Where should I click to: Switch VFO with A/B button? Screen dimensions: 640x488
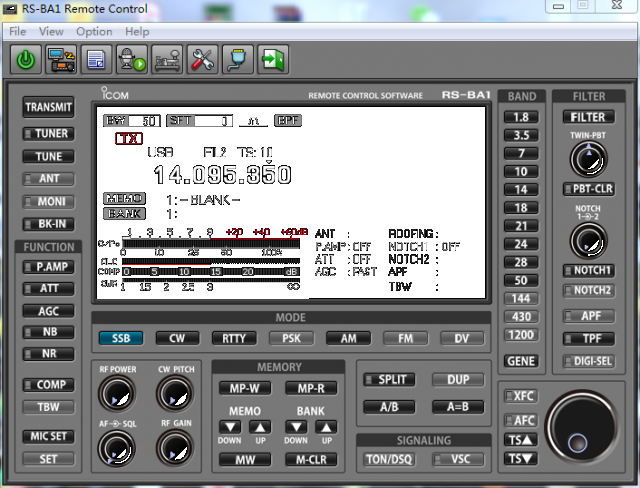pos(389,407)
